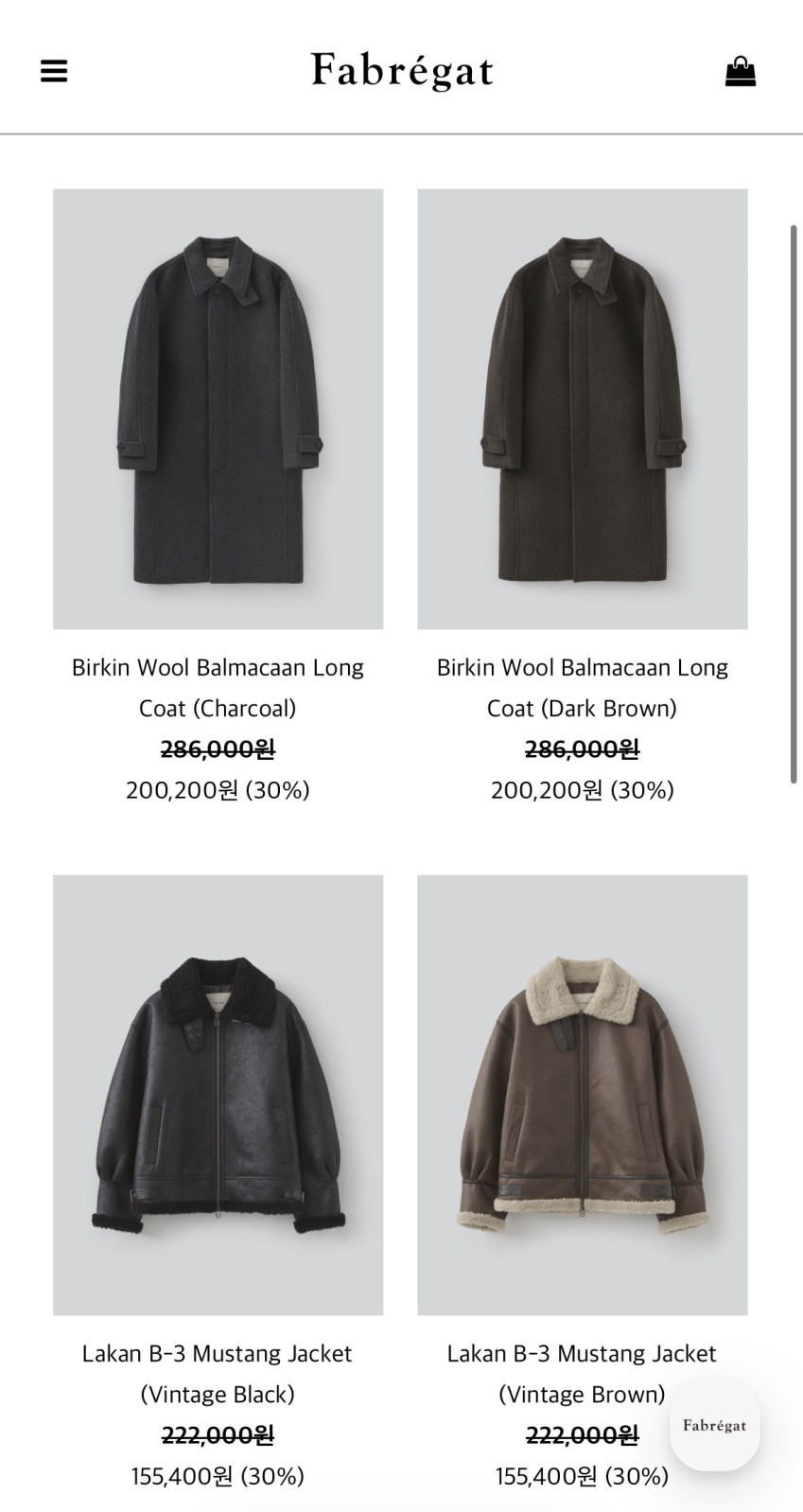Click Dark Brown coat sale price 200,200원
This screenshot has height=1512, width=803.
(547, 790)
